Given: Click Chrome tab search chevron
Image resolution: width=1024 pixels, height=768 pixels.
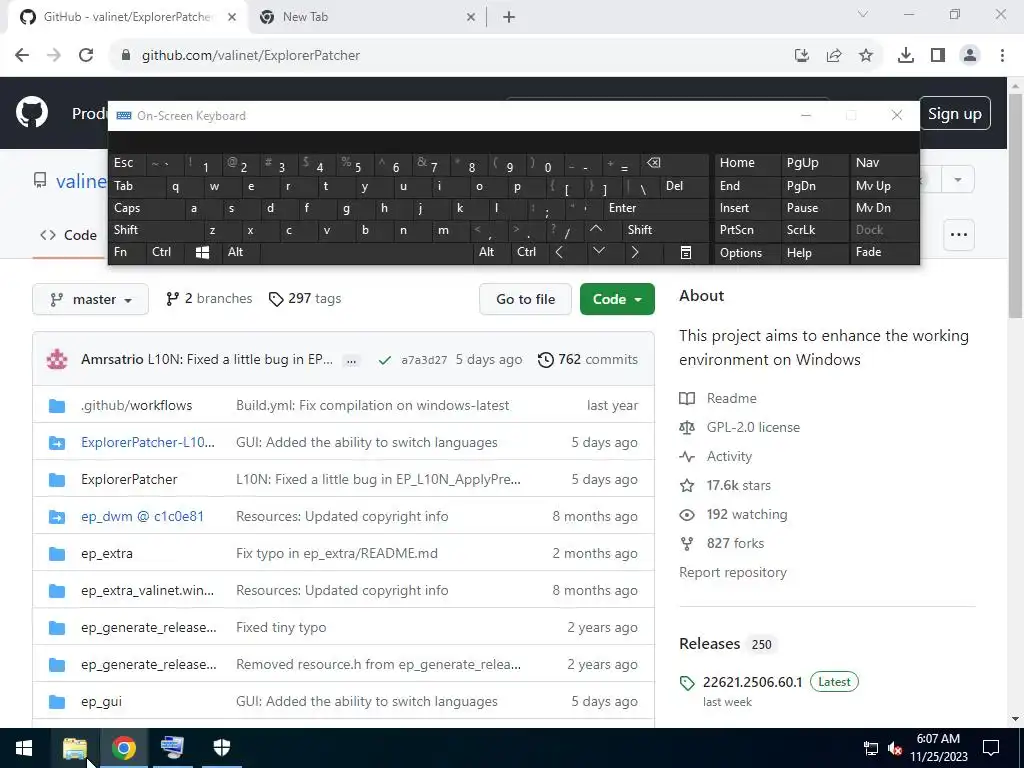Looking at the screenshot, I should point(862,14).
